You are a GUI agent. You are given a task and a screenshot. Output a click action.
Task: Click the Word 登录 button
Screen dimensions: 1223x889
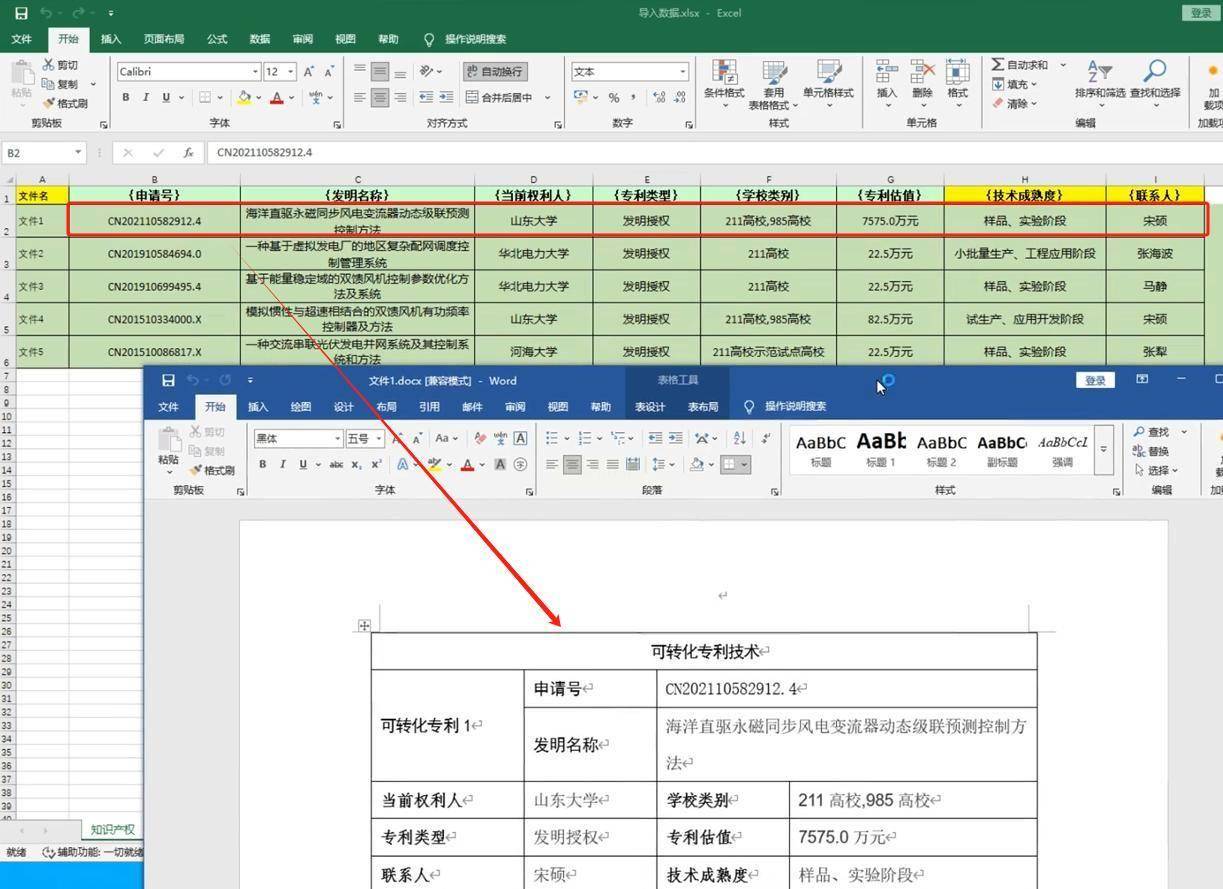(1094, 381)
